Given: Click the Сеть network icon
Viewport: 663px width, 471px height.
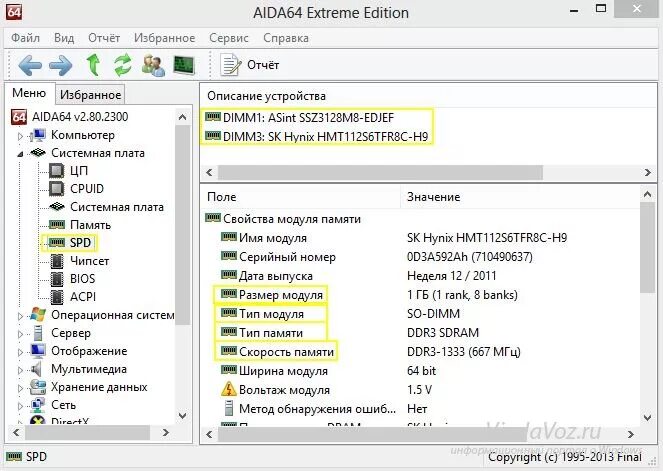Looking at the screenshot, I should 38,405.
